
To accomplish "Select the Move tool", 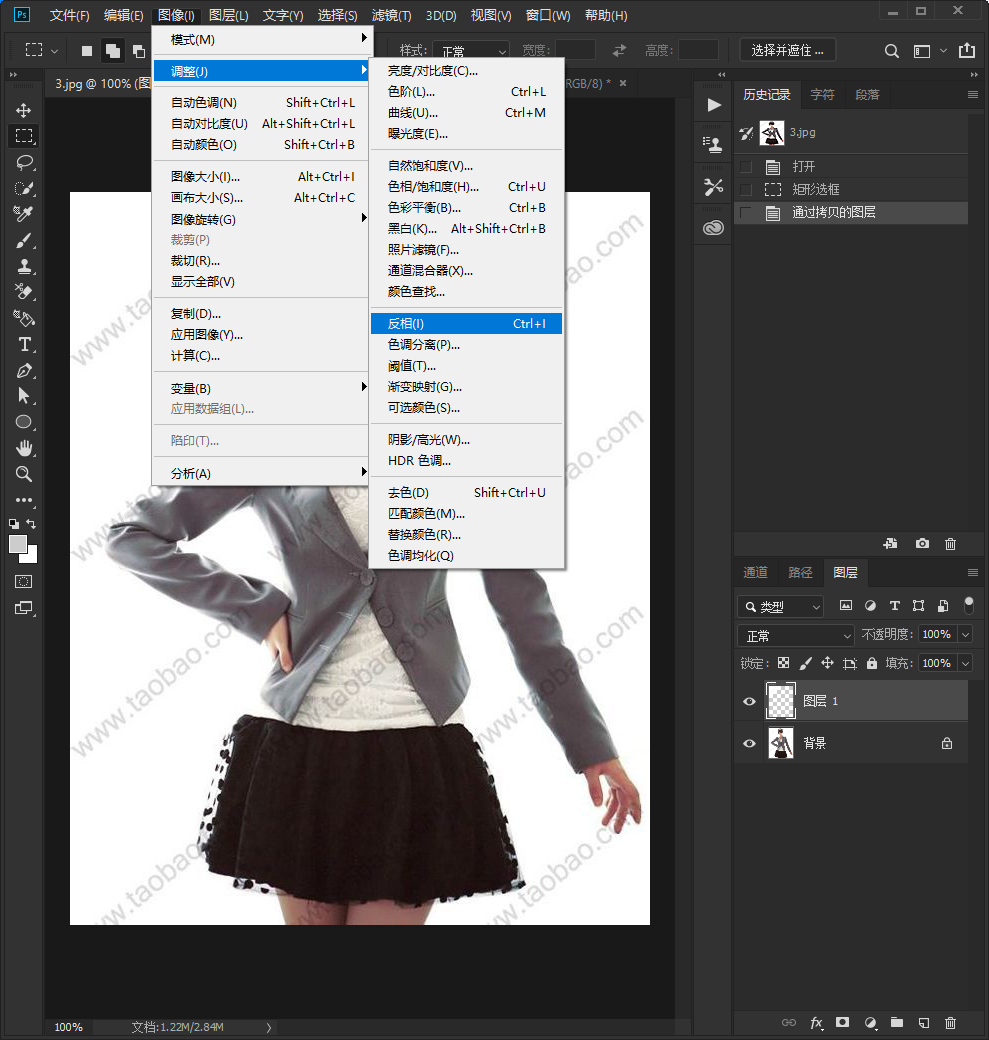I will click(x=24, y=110).
